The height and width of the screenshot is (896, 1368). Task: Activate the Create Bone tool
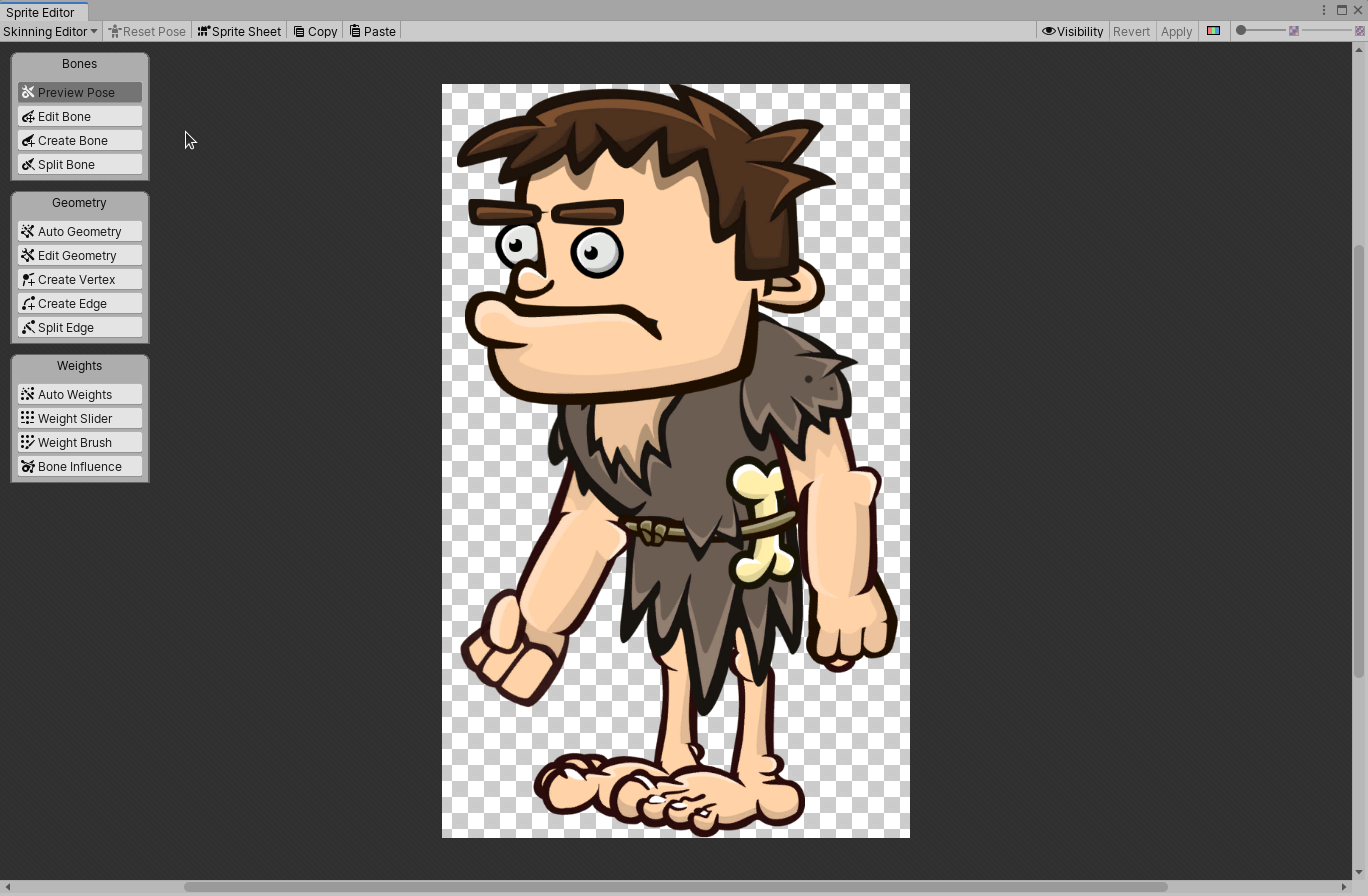(79, 141)
